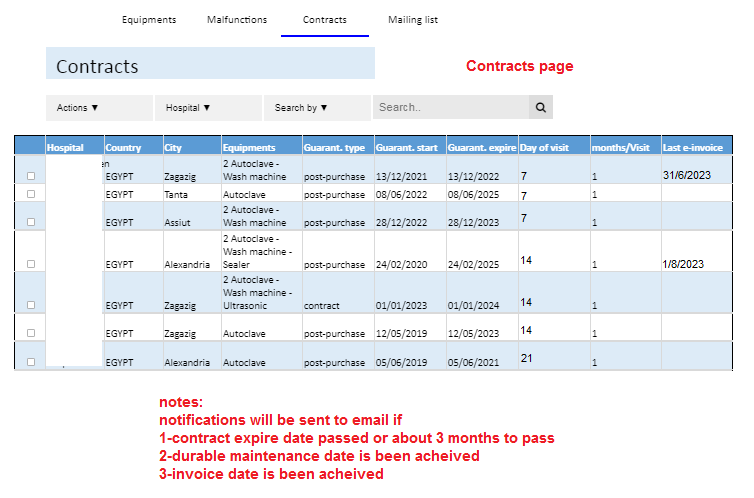
Task: Tick the checkbox for the Tanta row
Action: tap(31, 194)
